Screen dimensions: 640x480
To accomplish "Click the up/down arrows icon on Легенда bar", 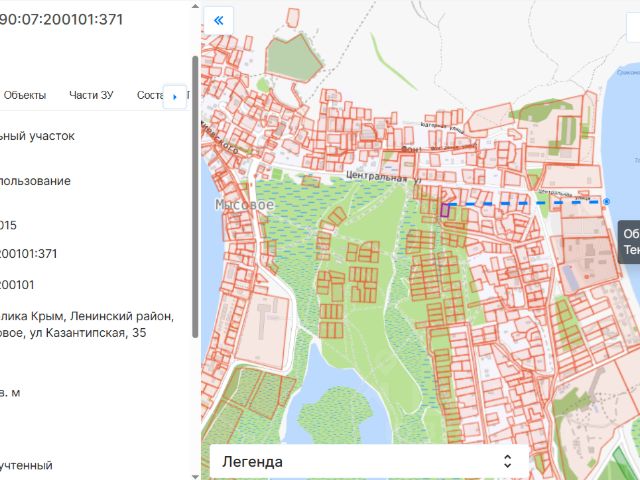I will 507,462.
